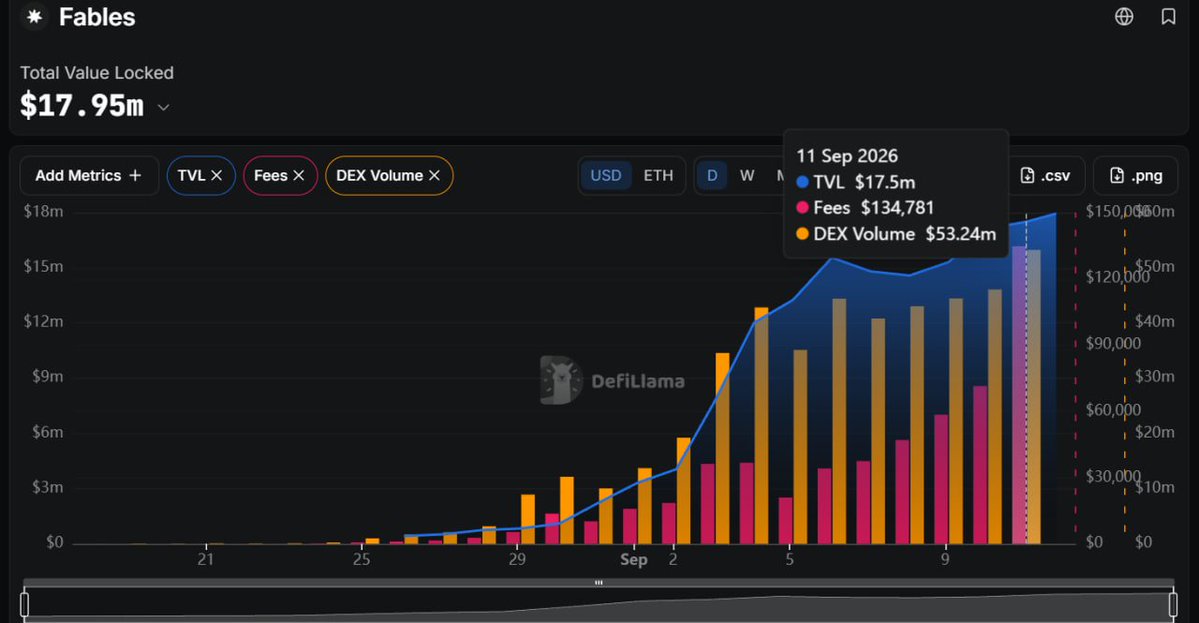Click tooltip Fees $134,781 entry

pos(865,208)
